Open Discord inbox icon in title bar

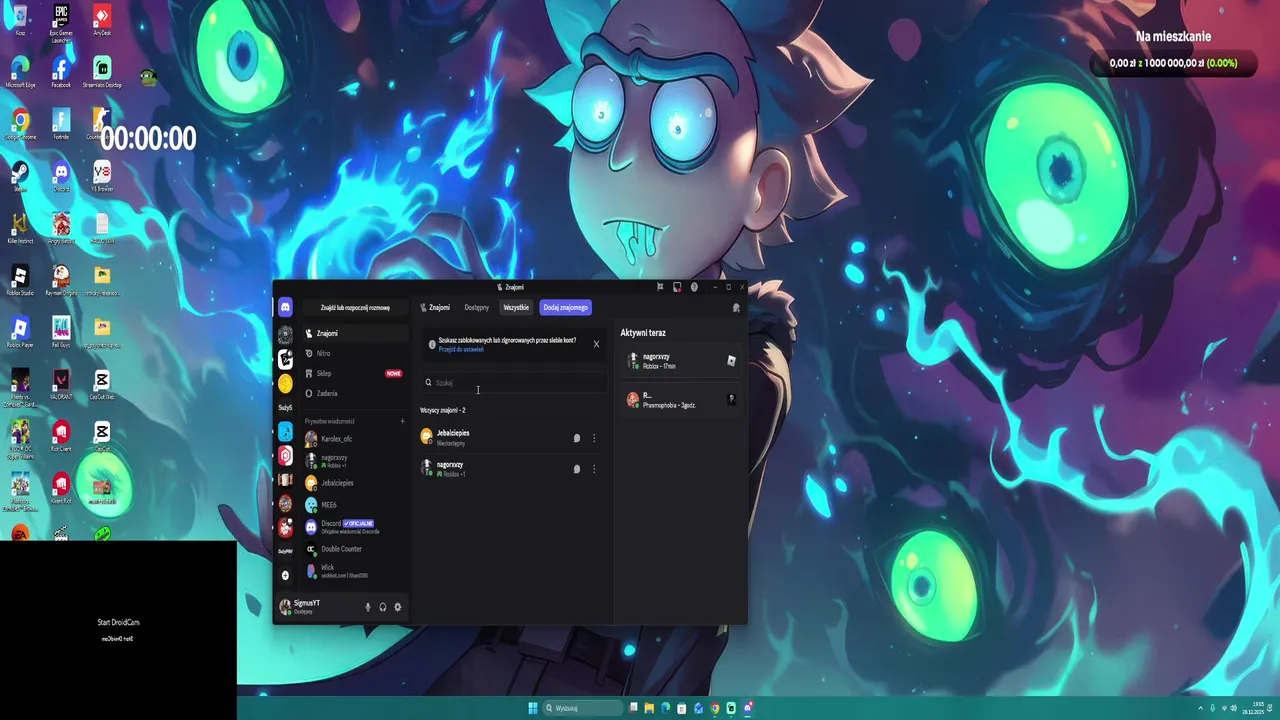pos(677,287)
